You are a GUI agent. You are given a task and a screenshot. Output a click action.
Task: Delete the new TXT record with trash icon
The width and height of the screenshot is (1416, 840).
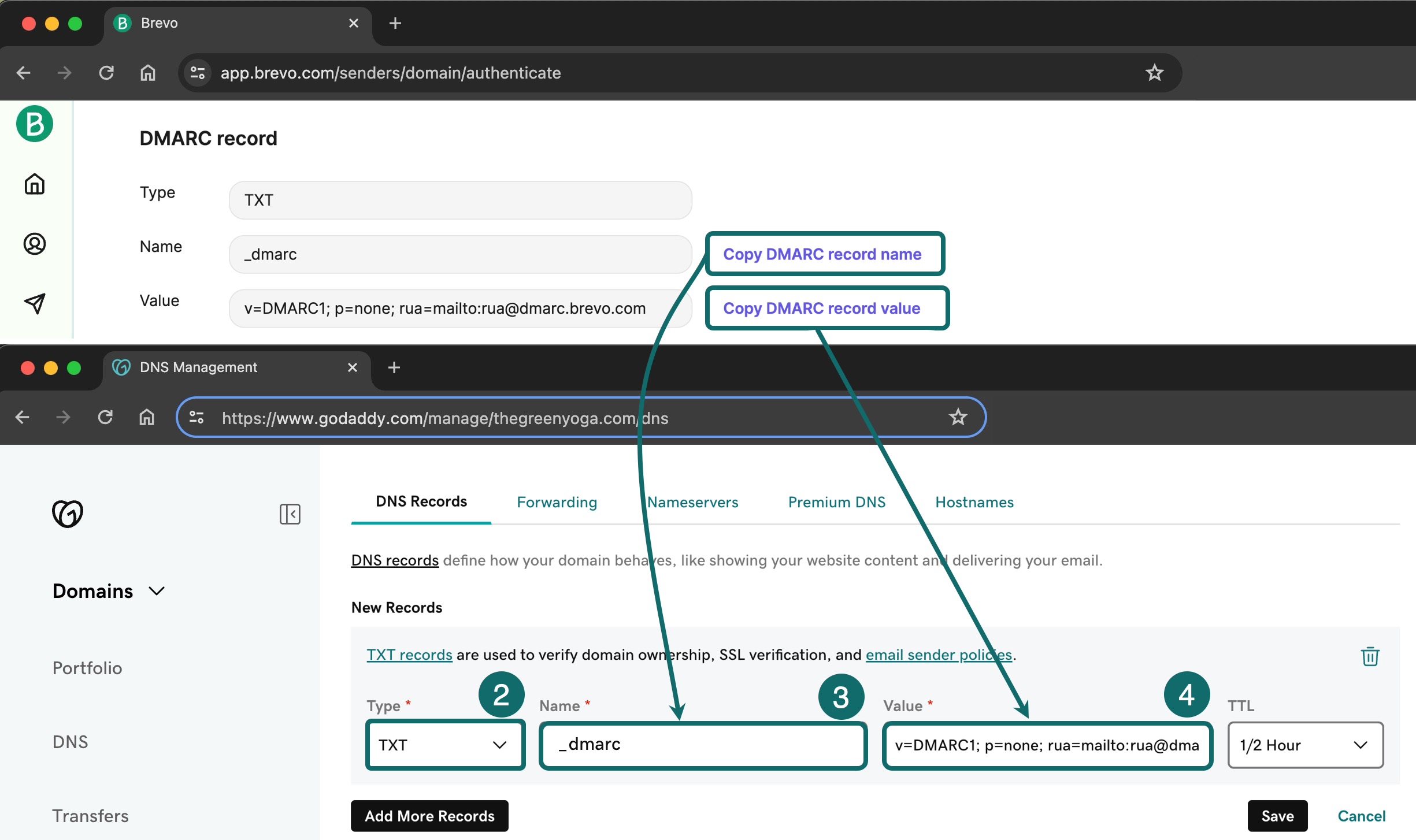point(1370,656)
